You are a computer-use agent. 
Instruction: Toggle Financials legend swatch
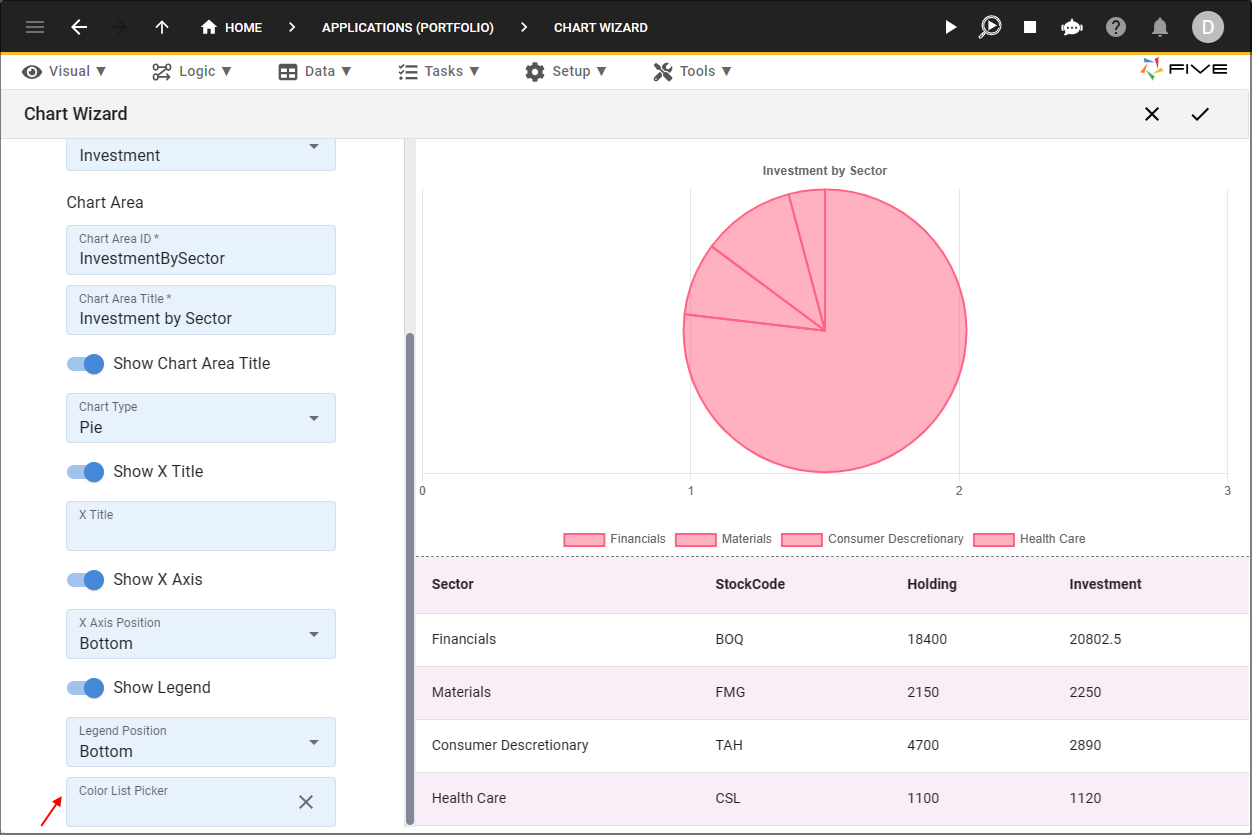click(x=584, y=540)
